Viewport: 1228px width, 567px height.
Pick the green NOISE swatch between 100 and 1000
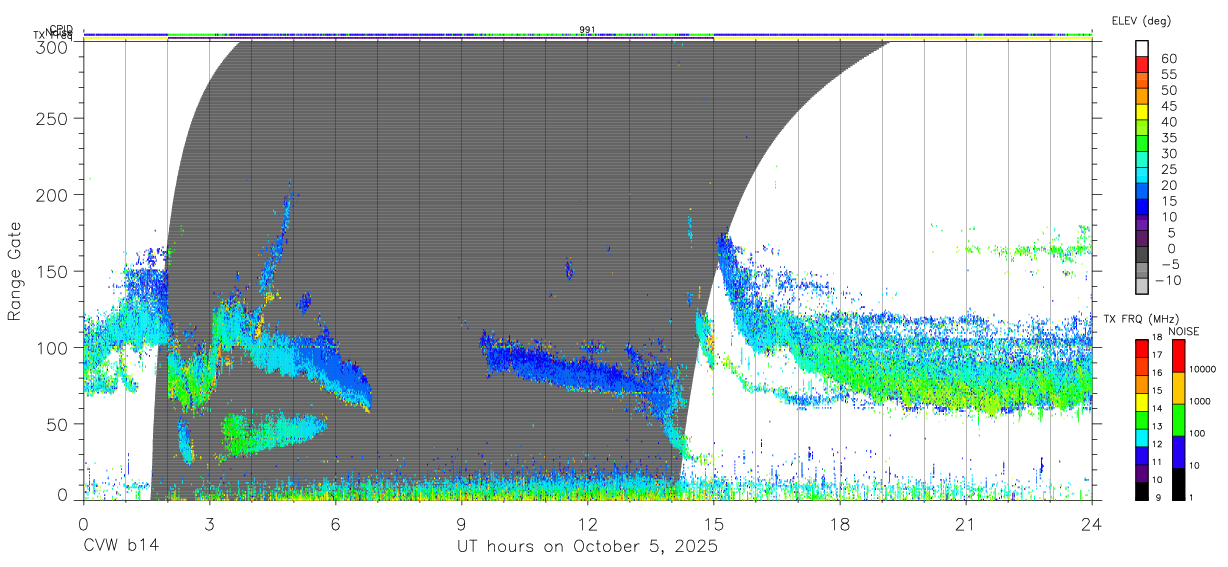(1178, 418)
